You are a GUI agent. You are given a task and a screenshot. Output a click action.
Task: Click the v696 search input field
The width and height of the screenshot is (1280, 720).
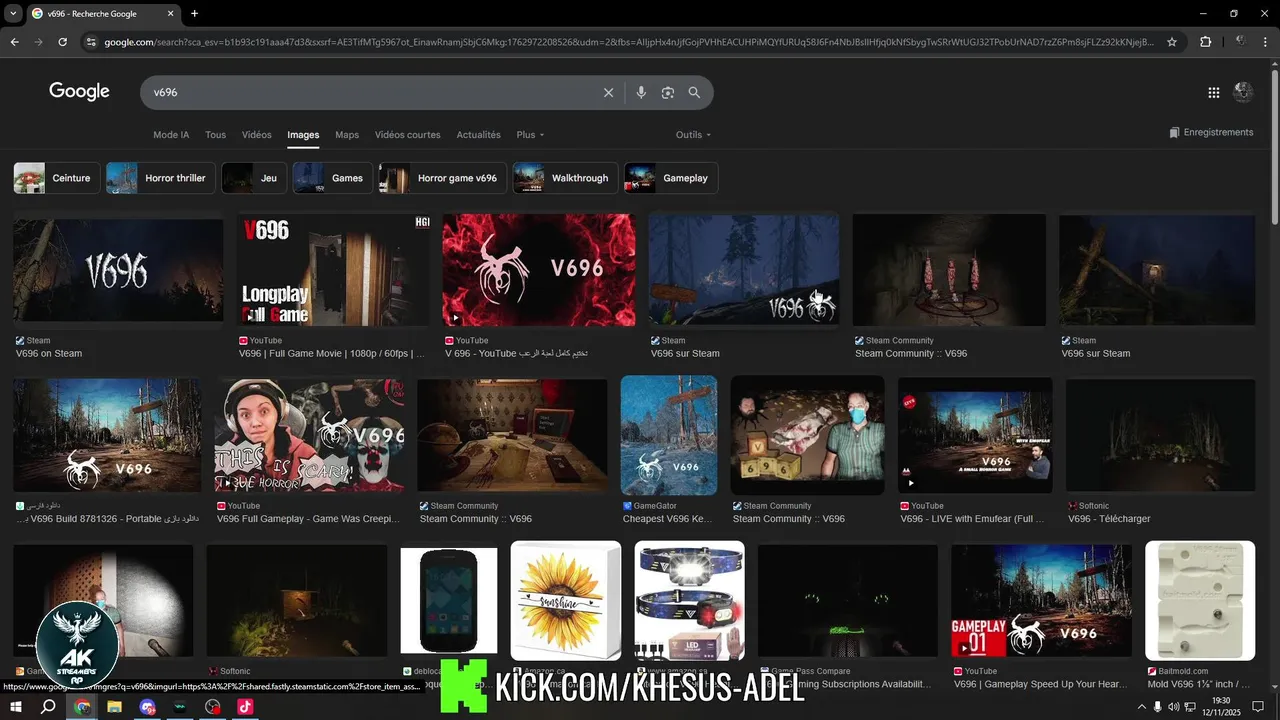370,92
